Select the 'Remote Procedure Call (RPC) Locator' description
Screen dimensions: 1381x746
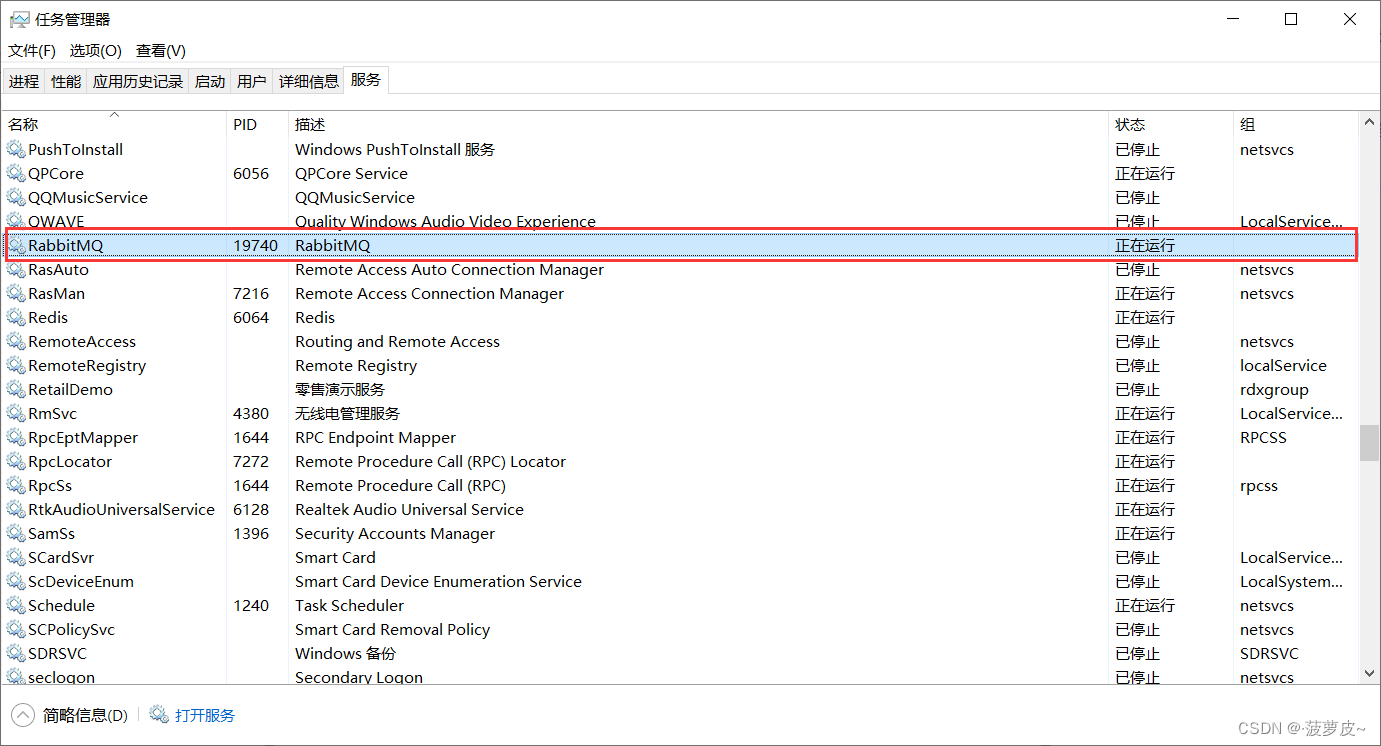tap(430, 462)
